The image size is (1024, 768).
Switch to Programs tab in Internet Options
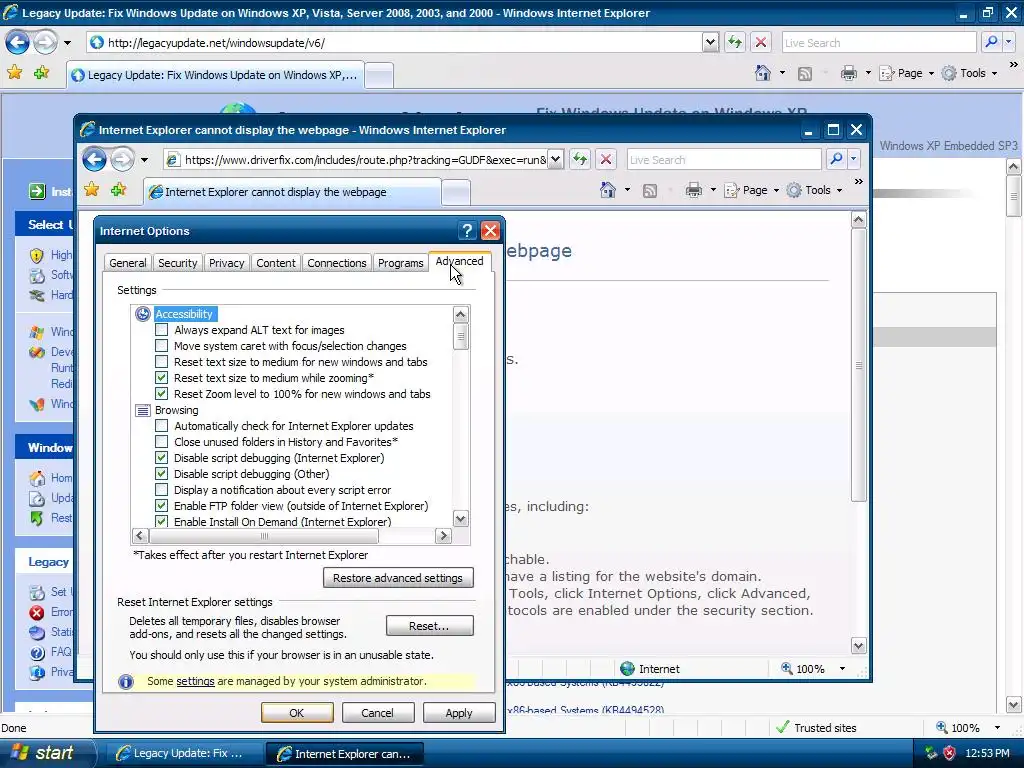[x=400, y=263]
